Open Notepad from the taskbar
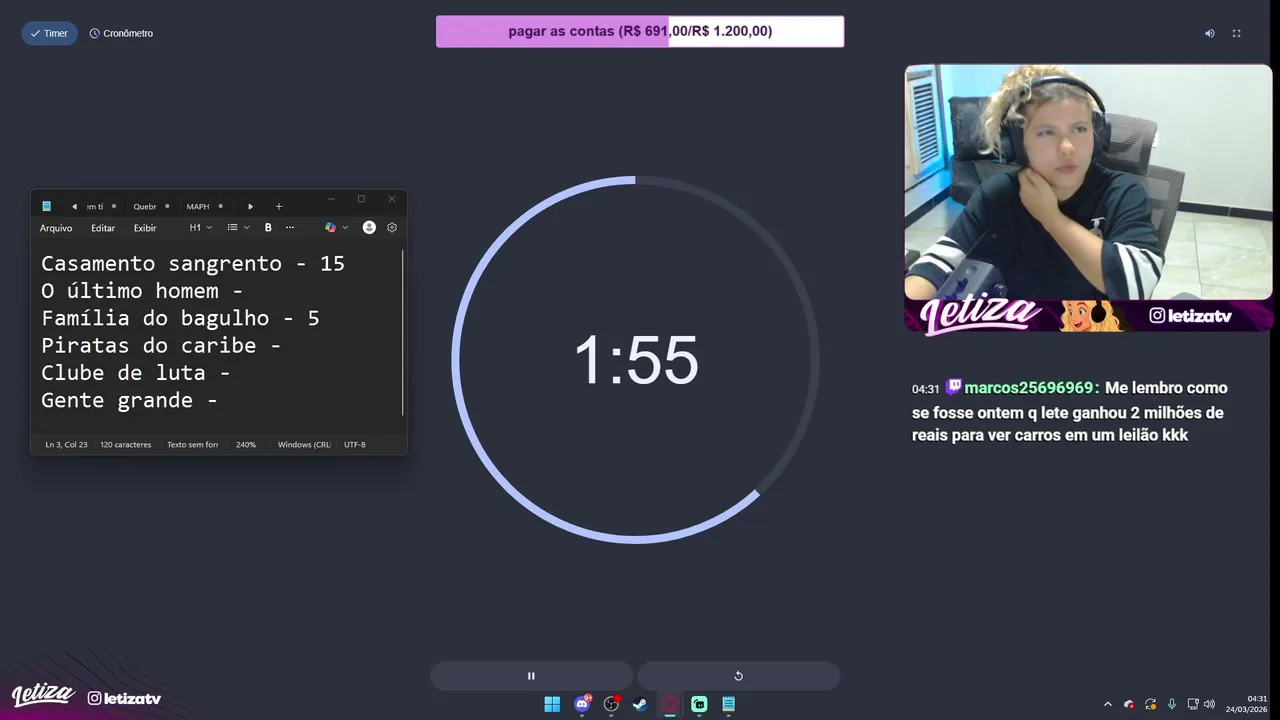Image resolution: width=1280 pixels, height=720 pixels. click(x=729, y=704)
